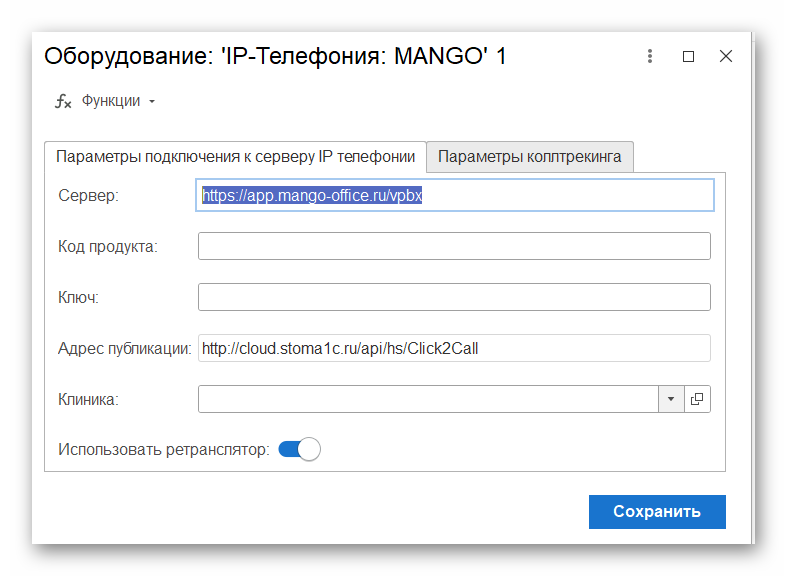Toggle the Использовать ретранслятор switch
The height and width of the screenshot is (576, 787).
tap(300, 449)
